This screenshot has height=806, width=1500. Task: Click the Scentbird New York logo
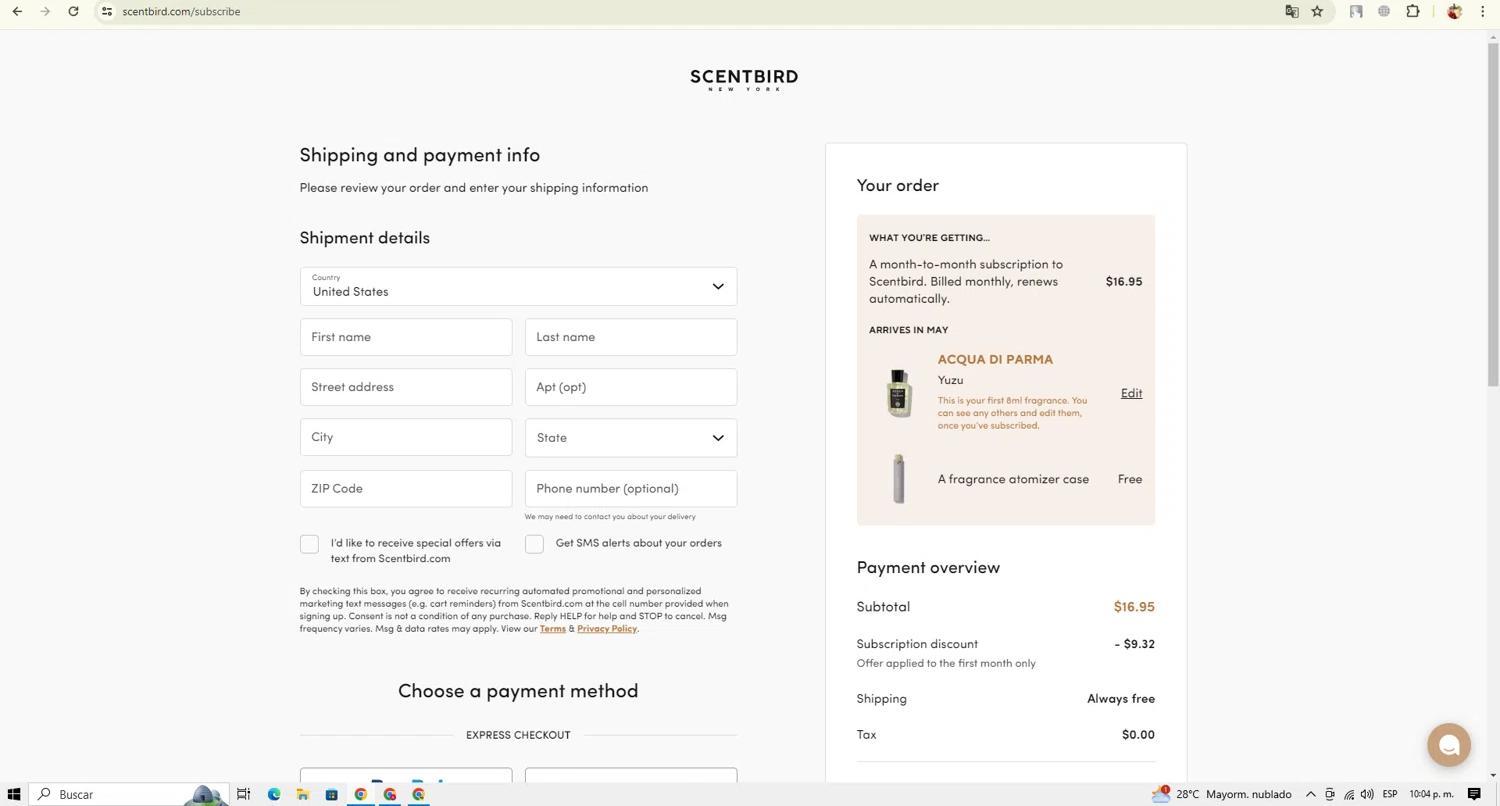click(744, 79)
